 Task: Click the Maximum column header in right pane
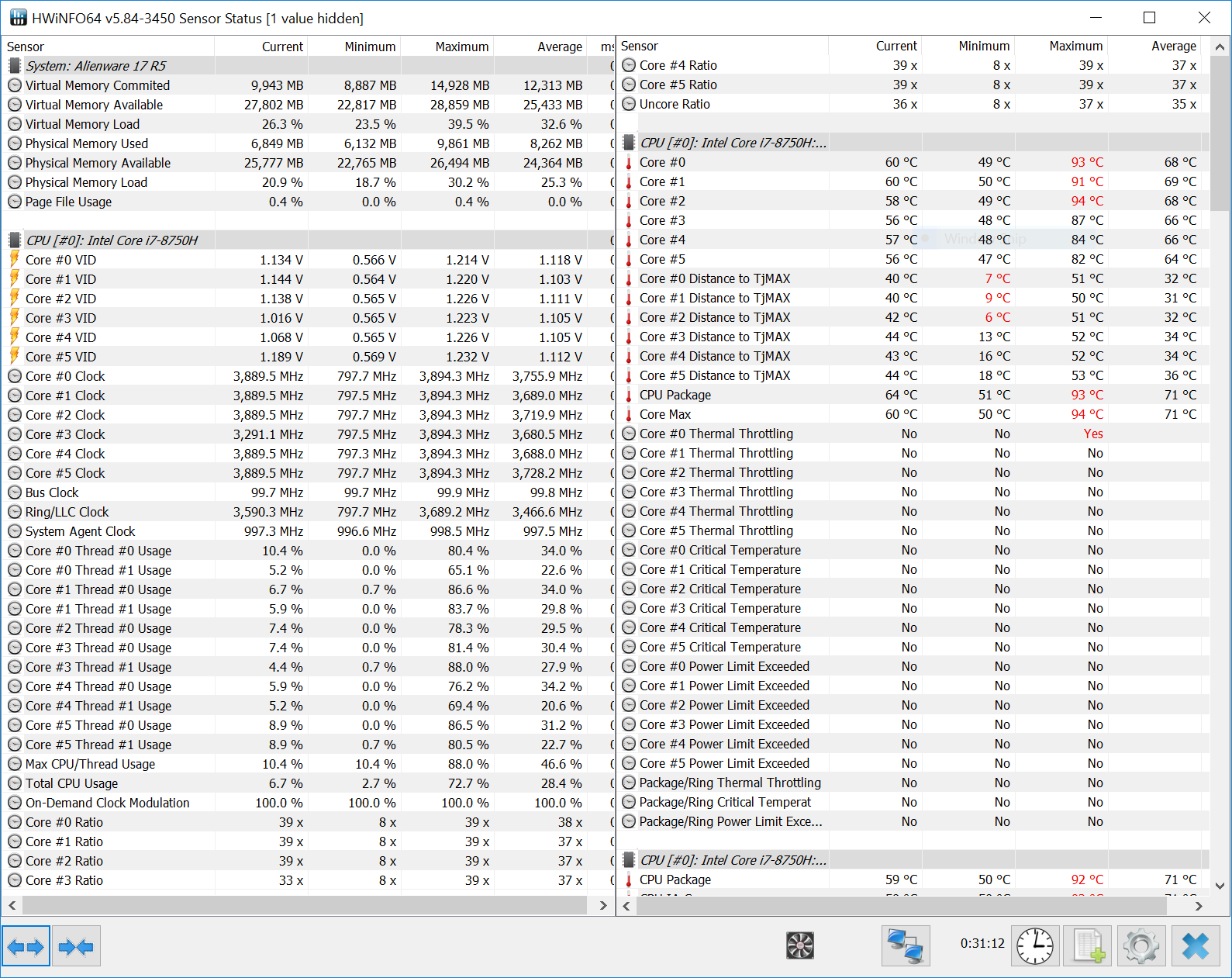click(x=1062, y=47)
